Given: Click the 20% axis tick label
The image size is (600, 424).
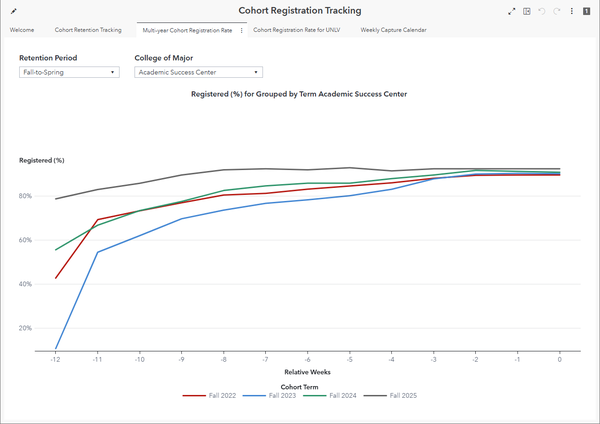Looking at the screenshot, I should tap(25, 328).
